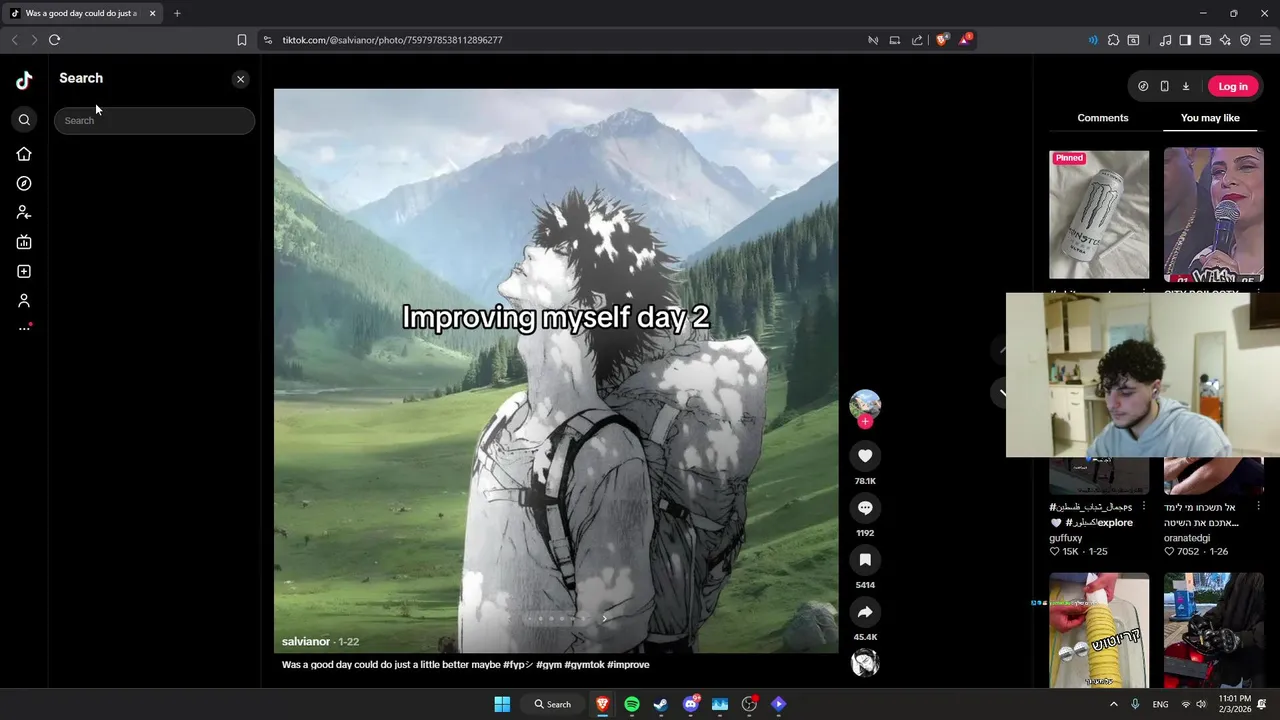This screenshot has width=1280, height=720.
Task: Expand the system tray hidden icons chevron
Action: 1113,704
